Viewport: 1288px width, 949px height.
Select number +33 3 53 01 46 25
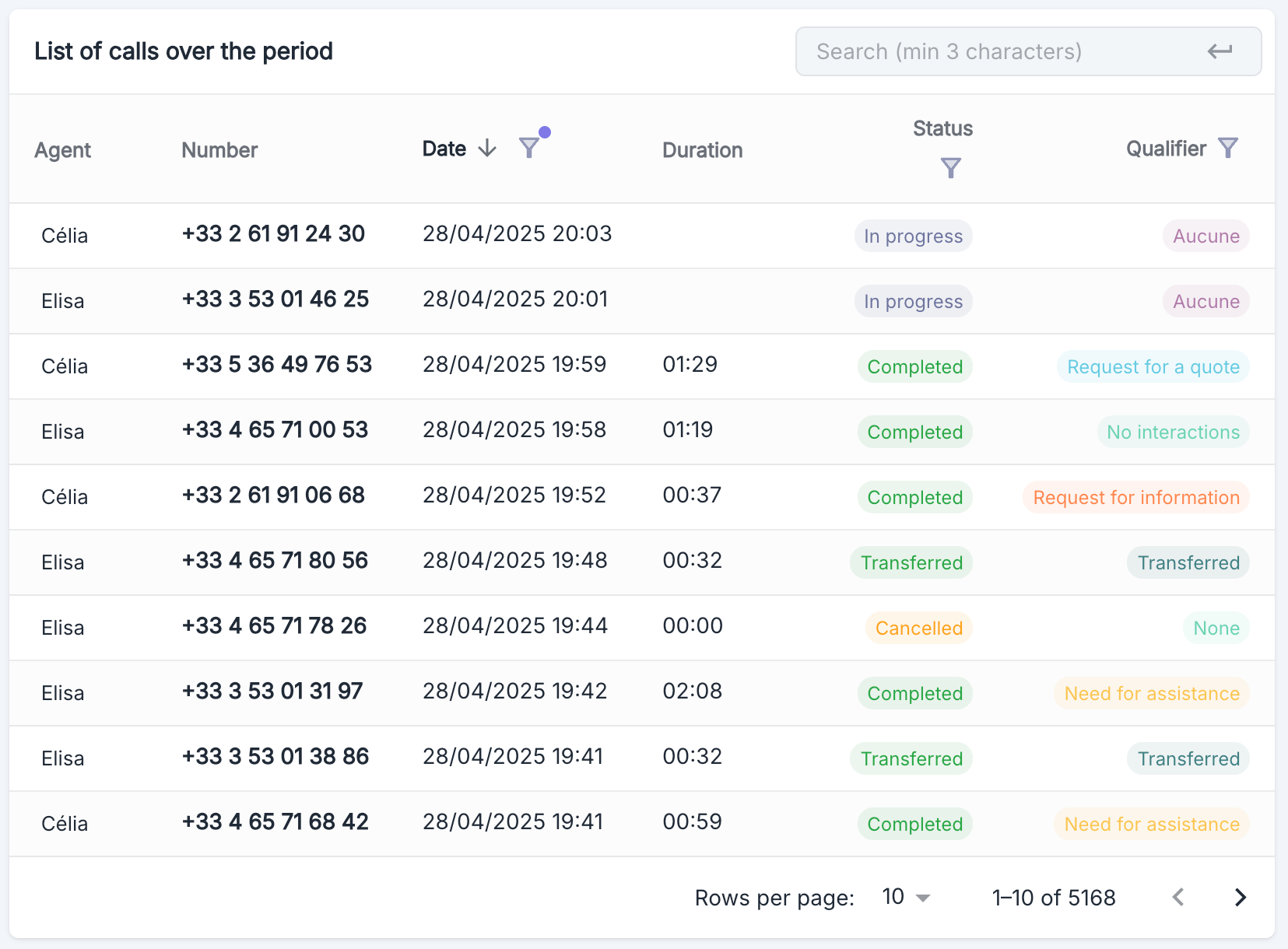(x=275, y=299)
